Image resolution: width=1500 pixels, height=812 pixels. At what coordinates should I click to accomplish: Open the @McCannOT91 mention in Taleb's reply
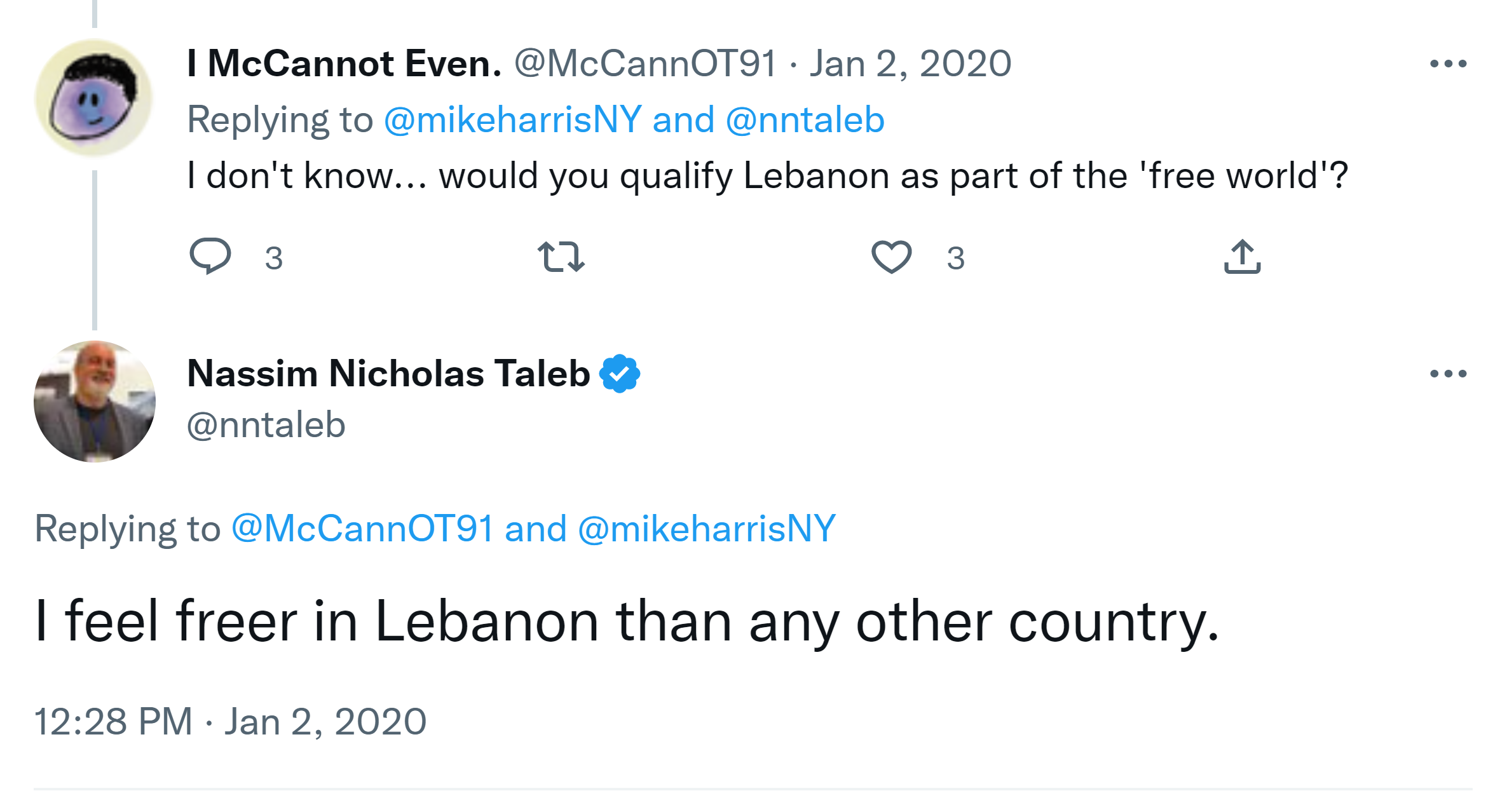[362, 529]
